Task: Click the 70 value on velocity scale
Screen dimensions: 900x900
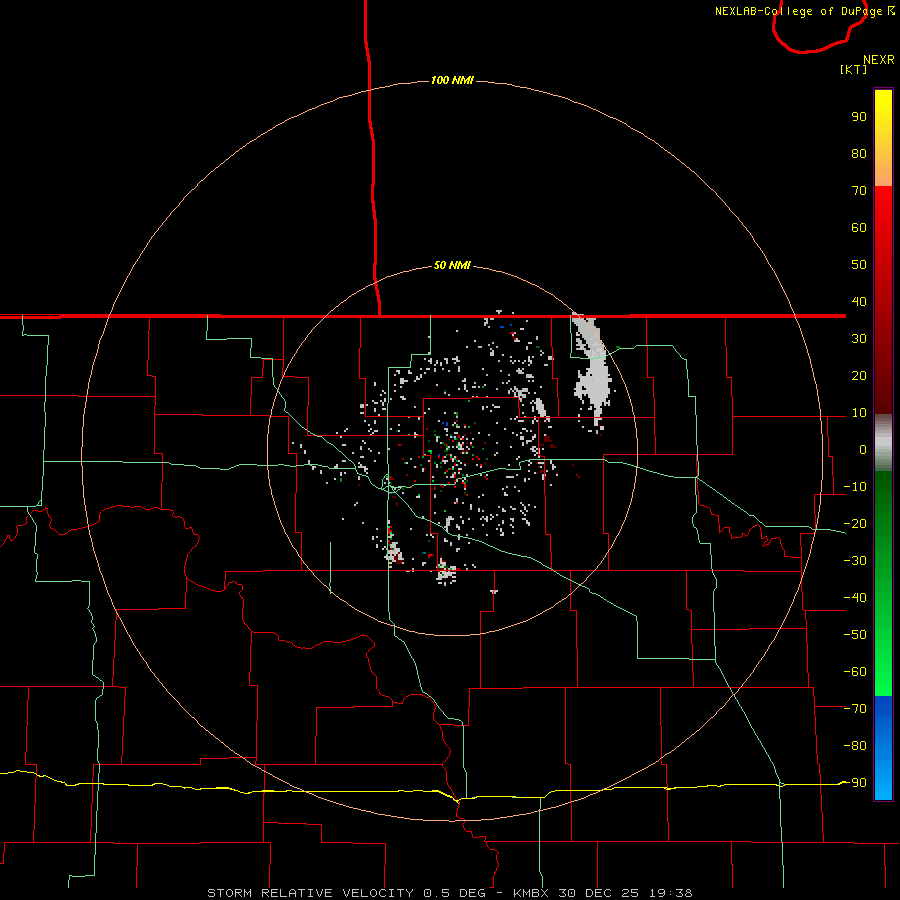Action: tap(859, 191)
